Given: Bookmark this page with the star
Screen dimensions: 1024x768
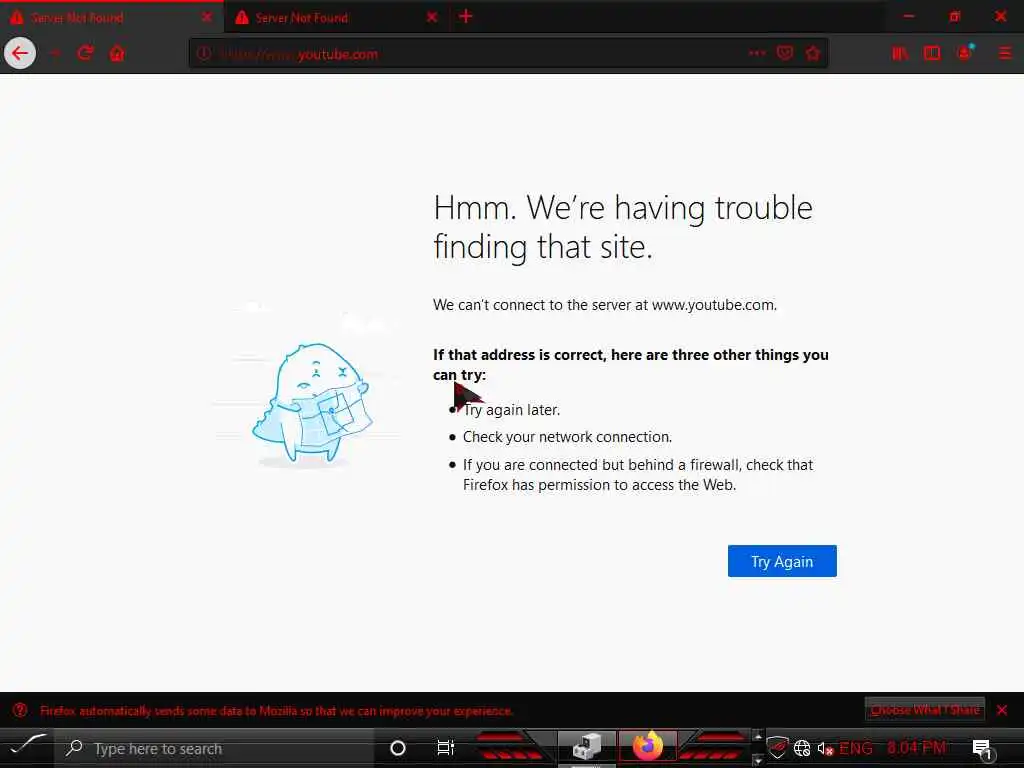Looking at the screenshot, I should coord(812,53).
